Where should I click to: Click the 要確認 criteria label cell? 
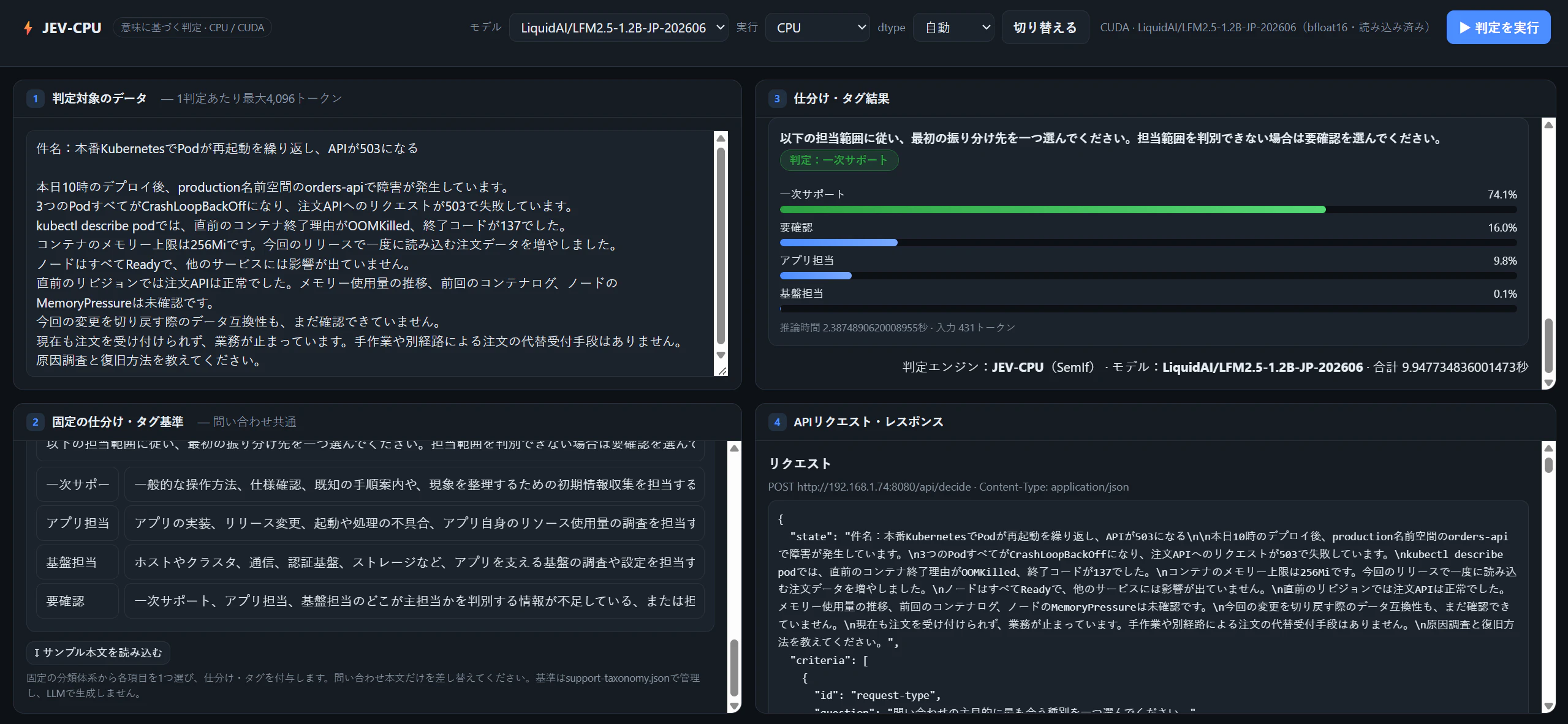(x=78, y=601)
